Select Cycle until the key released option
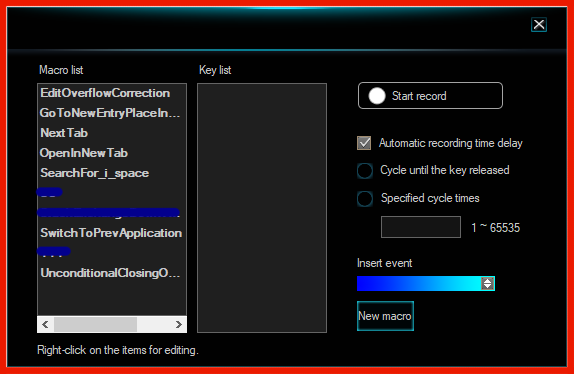The image size is (574, 374). (x=365, y=171)
